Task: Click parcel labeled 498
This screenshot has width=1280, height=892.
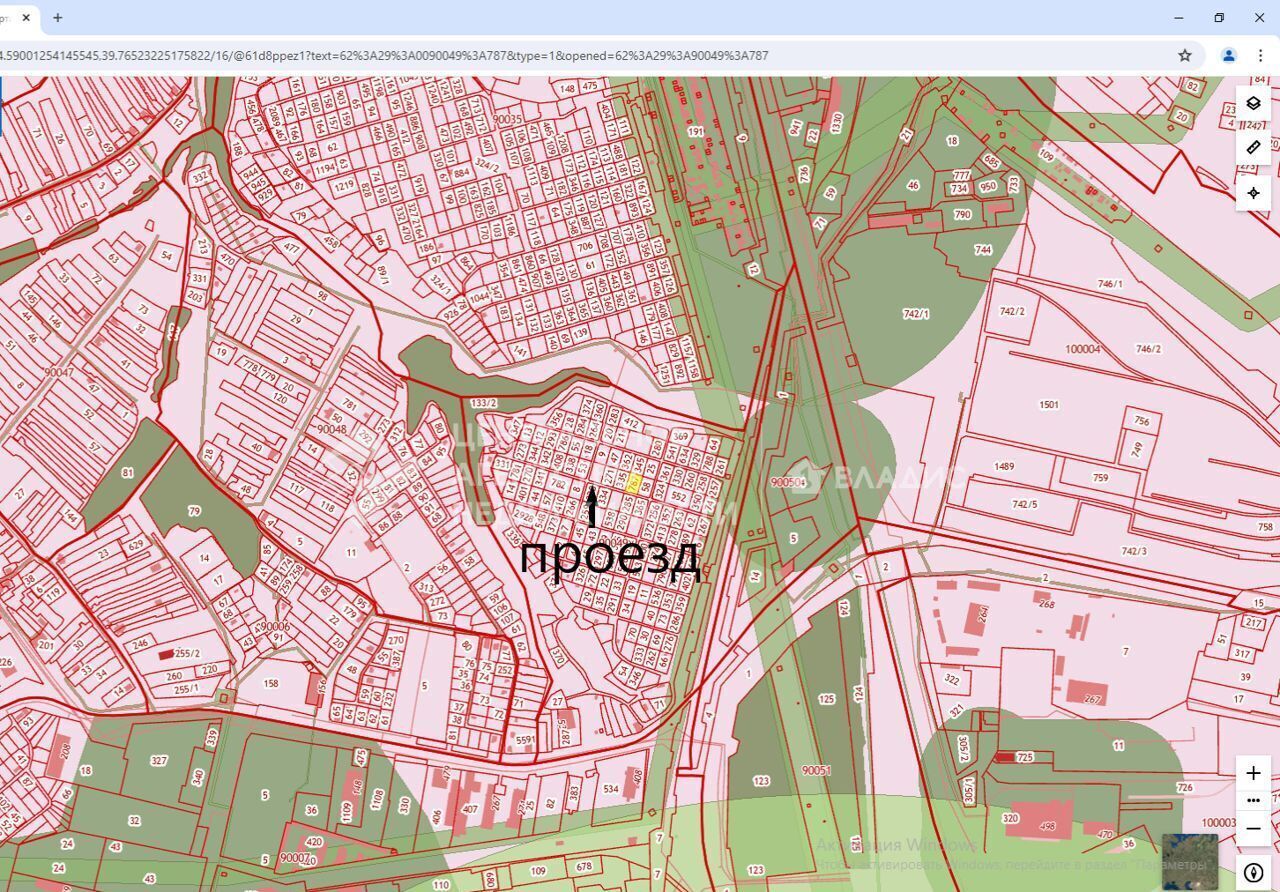Action: click(1047, 826)
